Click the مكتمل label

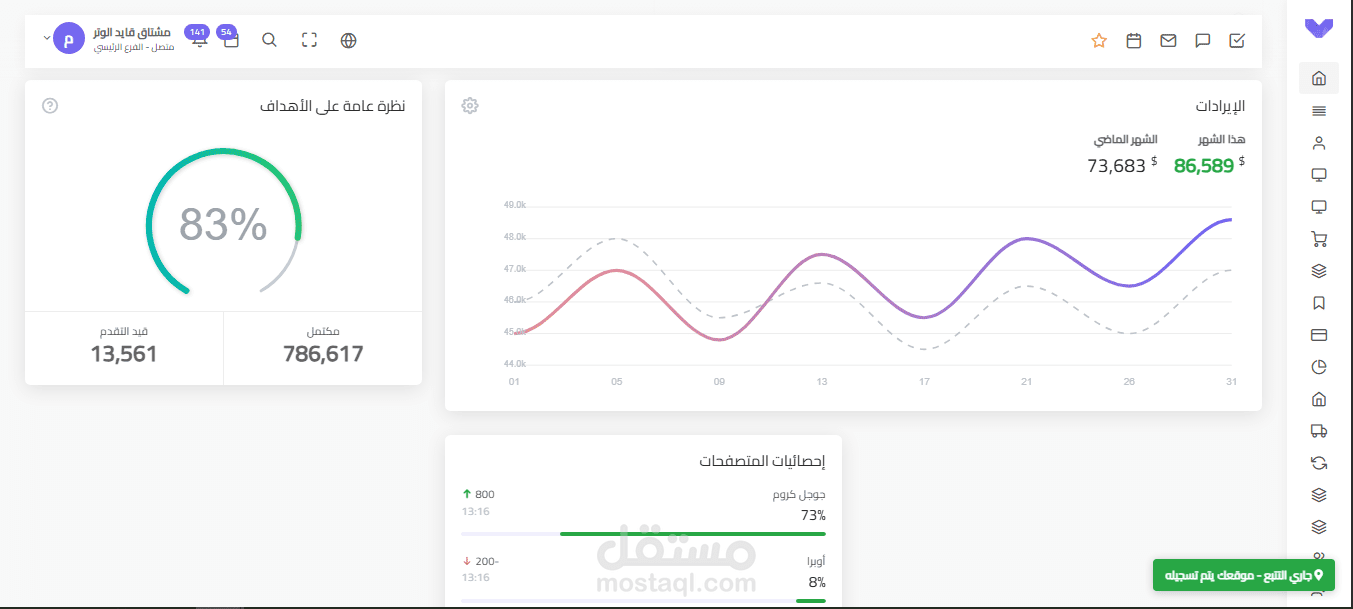[323, 331]
